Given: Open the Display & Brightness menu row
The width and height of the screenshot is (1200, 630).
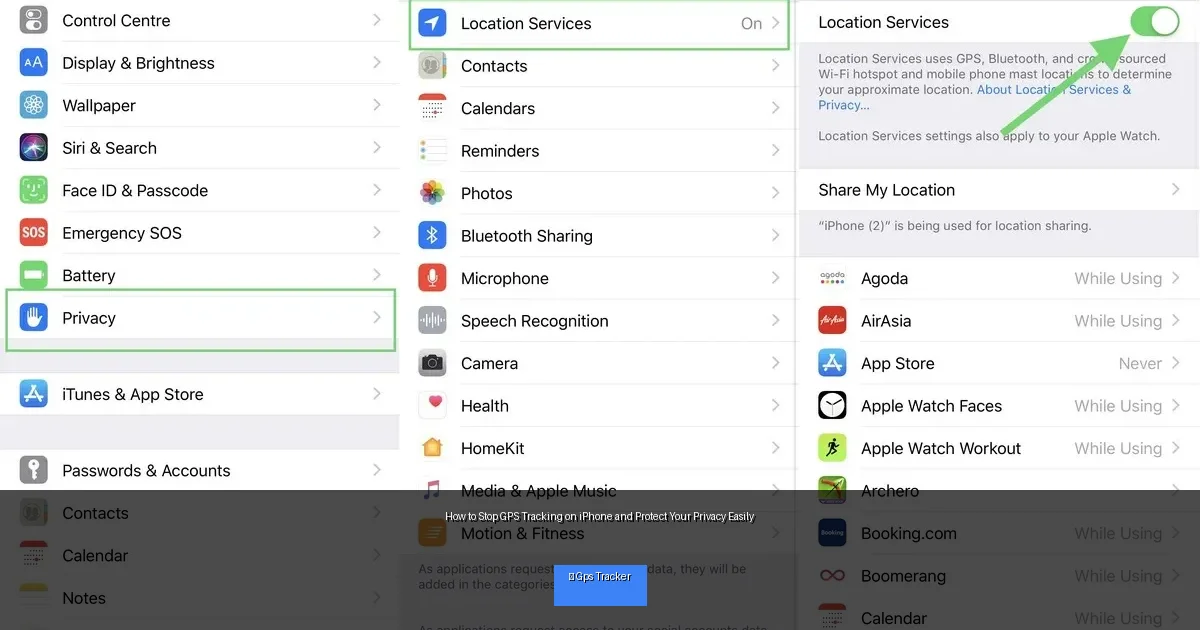Looking at the screenshot, I should pos(200,63).
